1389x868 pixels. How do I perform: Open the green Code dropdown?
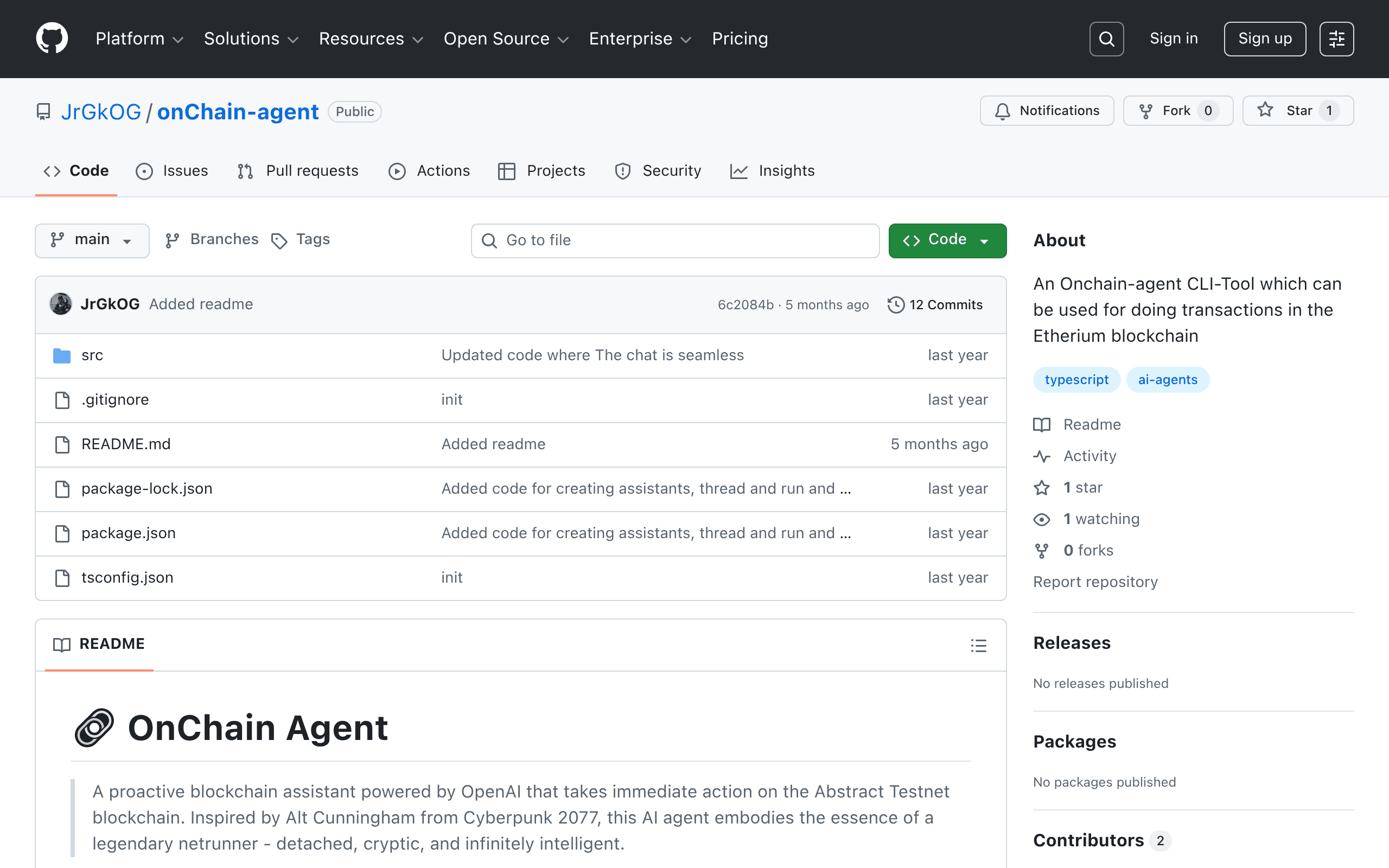947,240
